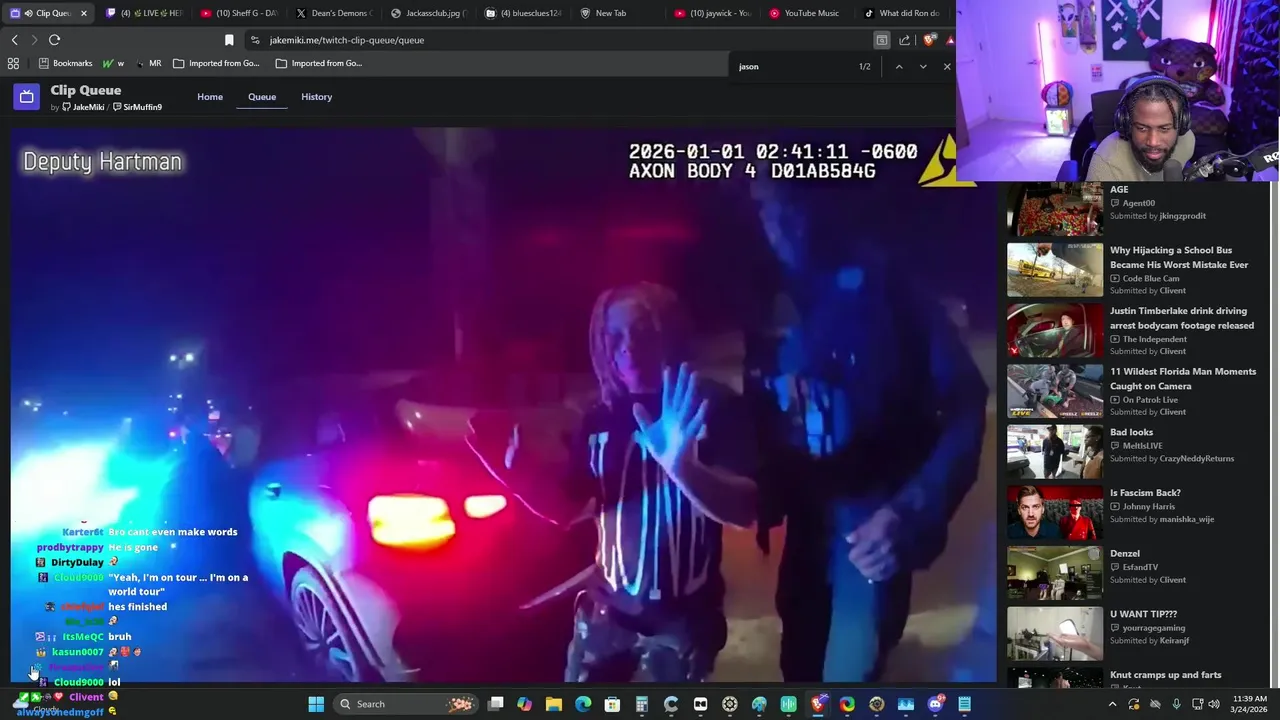Screen dimensions: 1280x720
Task: Open the 'Bad looks' clip by MeltIsLIVE
Action: (1131, 432)
